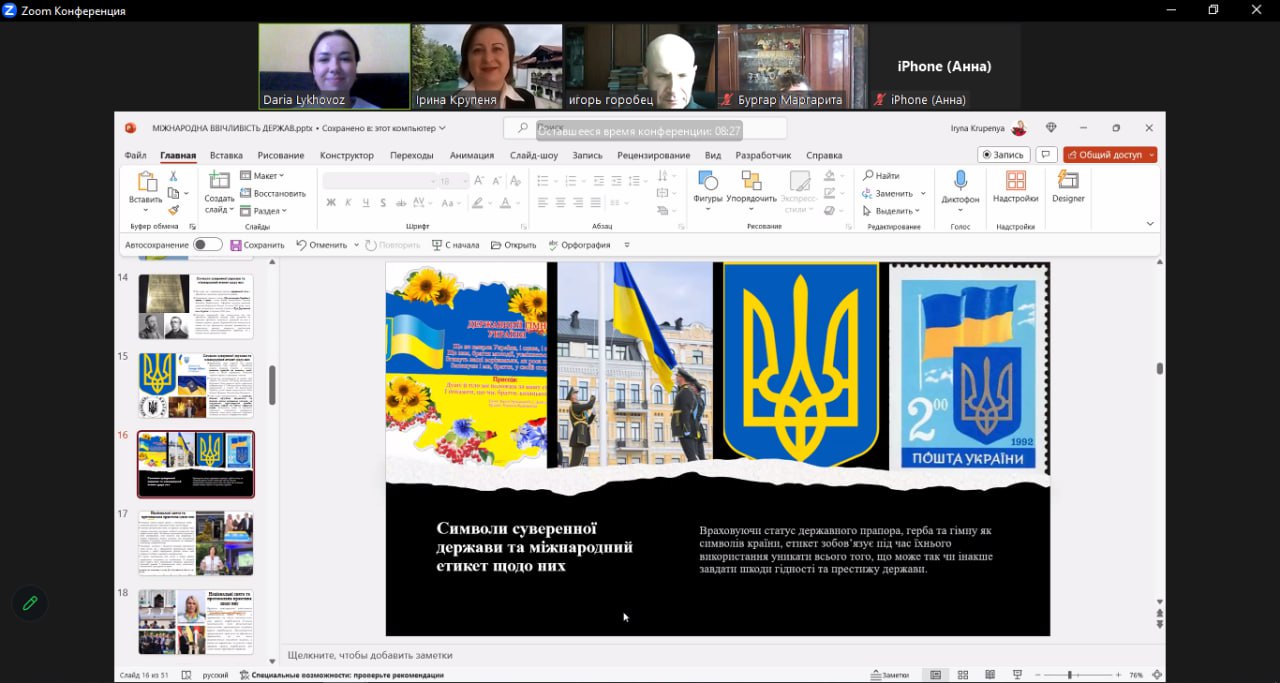The image size is (1280, 683).
Task: Click Undo (Отменить) in quick access
Action: click(x=321, y=245)
